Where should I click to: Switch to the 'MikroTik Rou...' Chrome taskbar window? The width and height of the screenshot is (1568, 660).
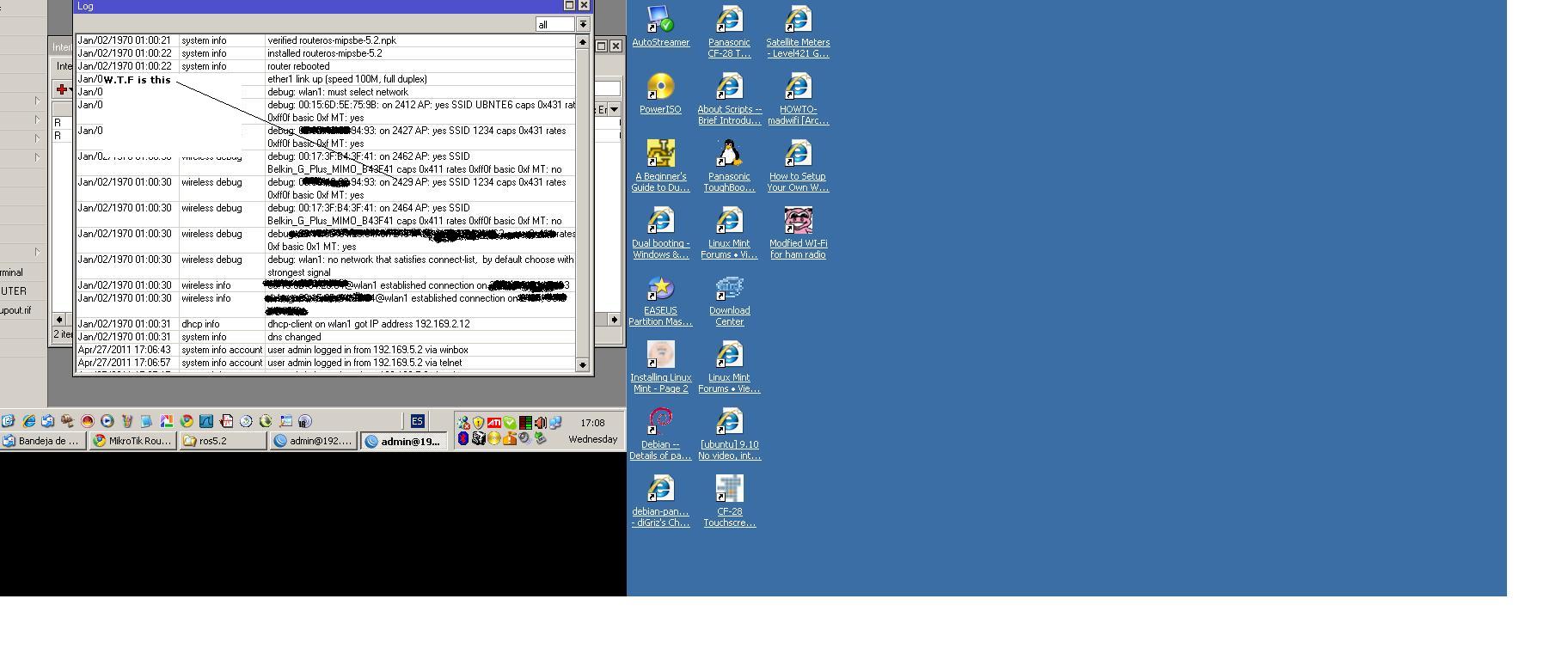click(x=133, y=441)
